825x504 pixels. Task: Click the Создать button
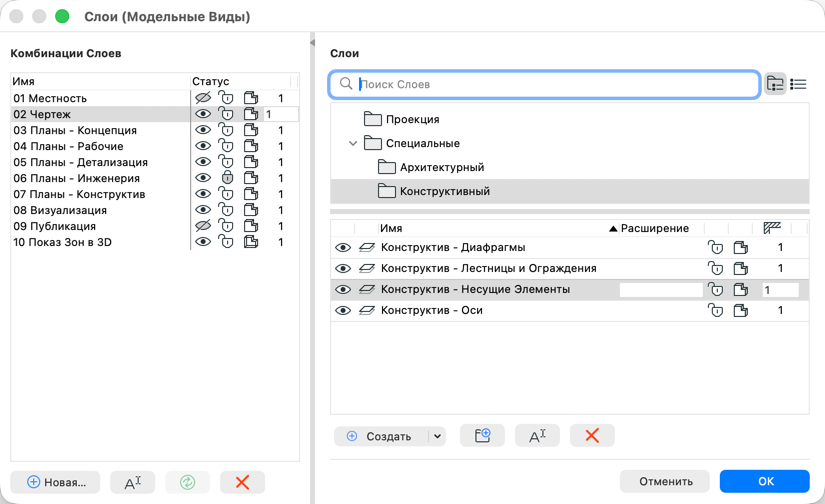pos(381,436)
